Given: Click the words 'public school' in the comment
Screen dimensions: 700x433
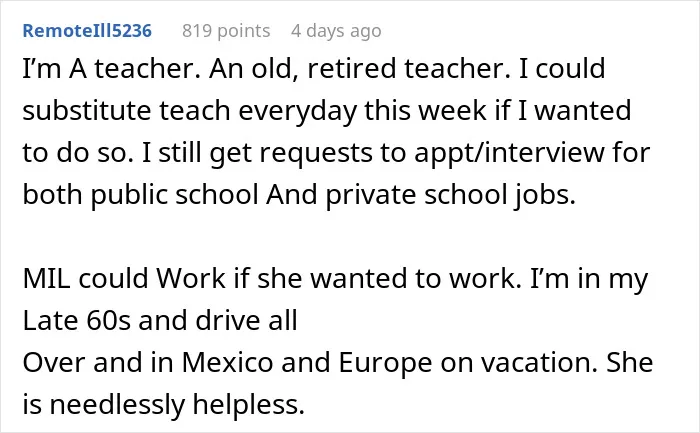Looking at the screenshot, I should pyautogui.click(x=175, y=196).
